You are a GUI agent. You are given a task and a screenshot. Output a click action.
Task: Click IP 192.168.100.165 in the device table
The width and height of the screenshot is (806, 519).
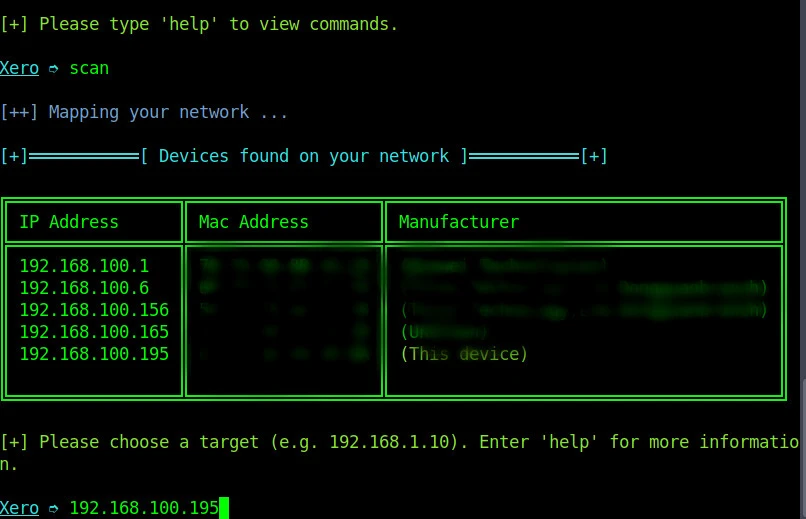click(94, 332)
